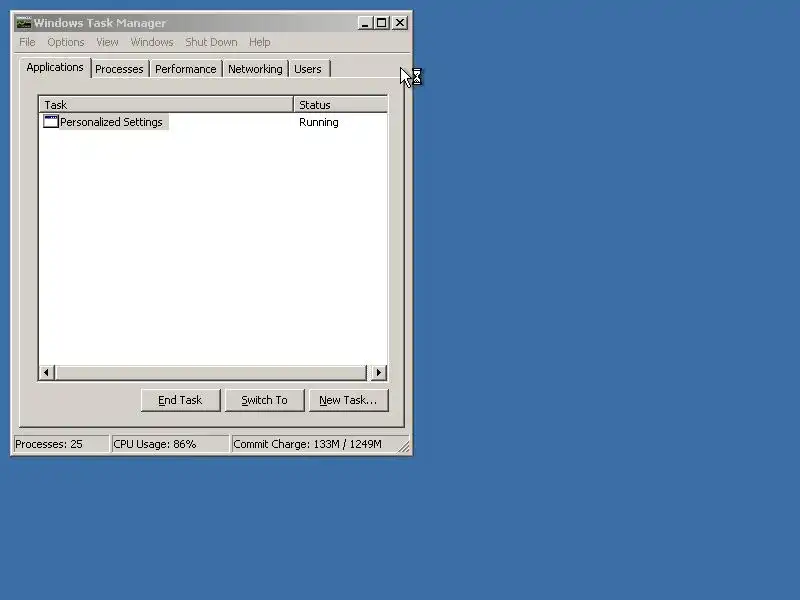
Task: Click the horizontal scrollbar thumb
Action: coord(211,372)
